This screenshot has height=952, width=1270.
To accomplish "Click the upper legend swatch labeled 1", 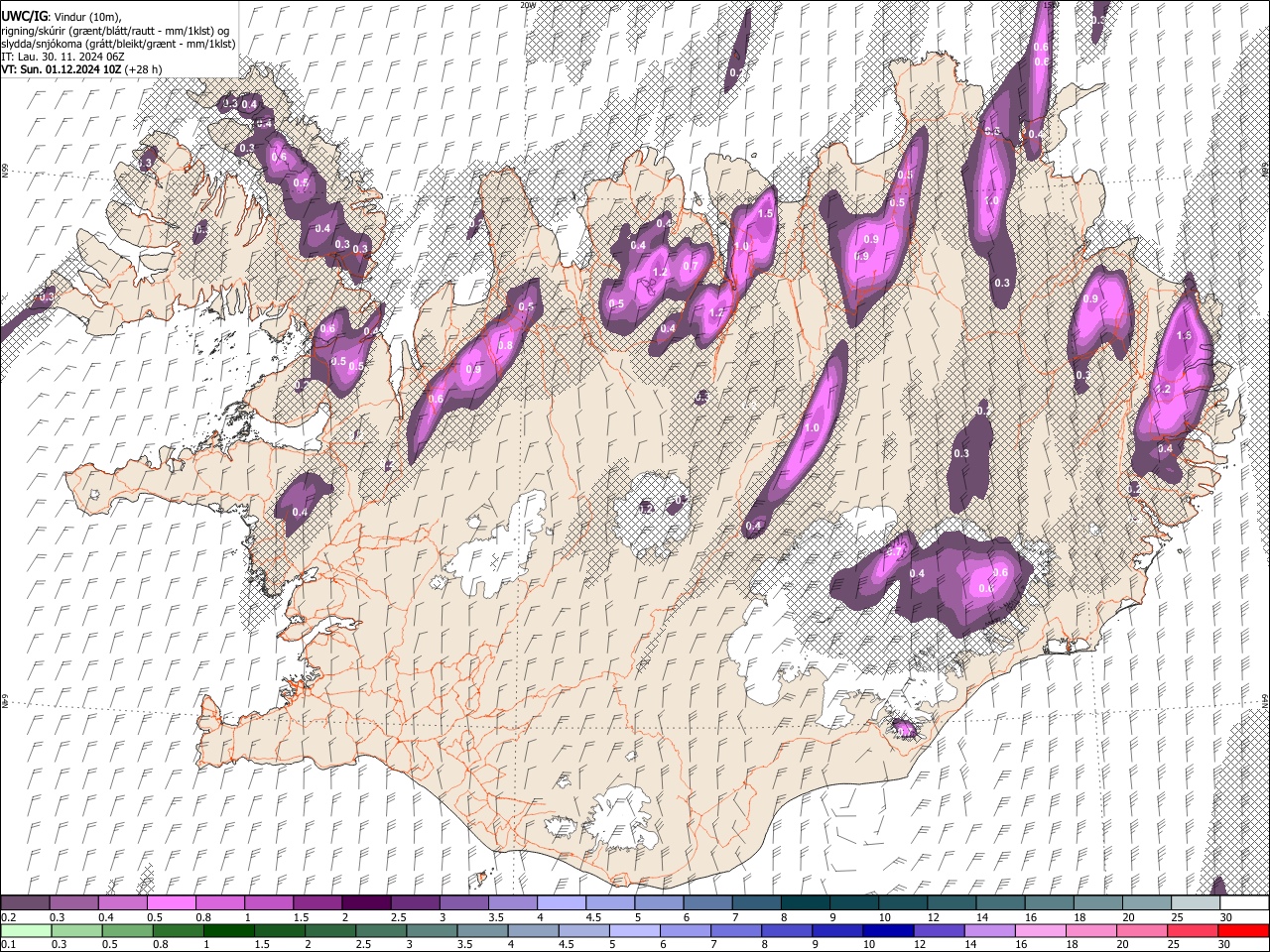I will (269, 903).
